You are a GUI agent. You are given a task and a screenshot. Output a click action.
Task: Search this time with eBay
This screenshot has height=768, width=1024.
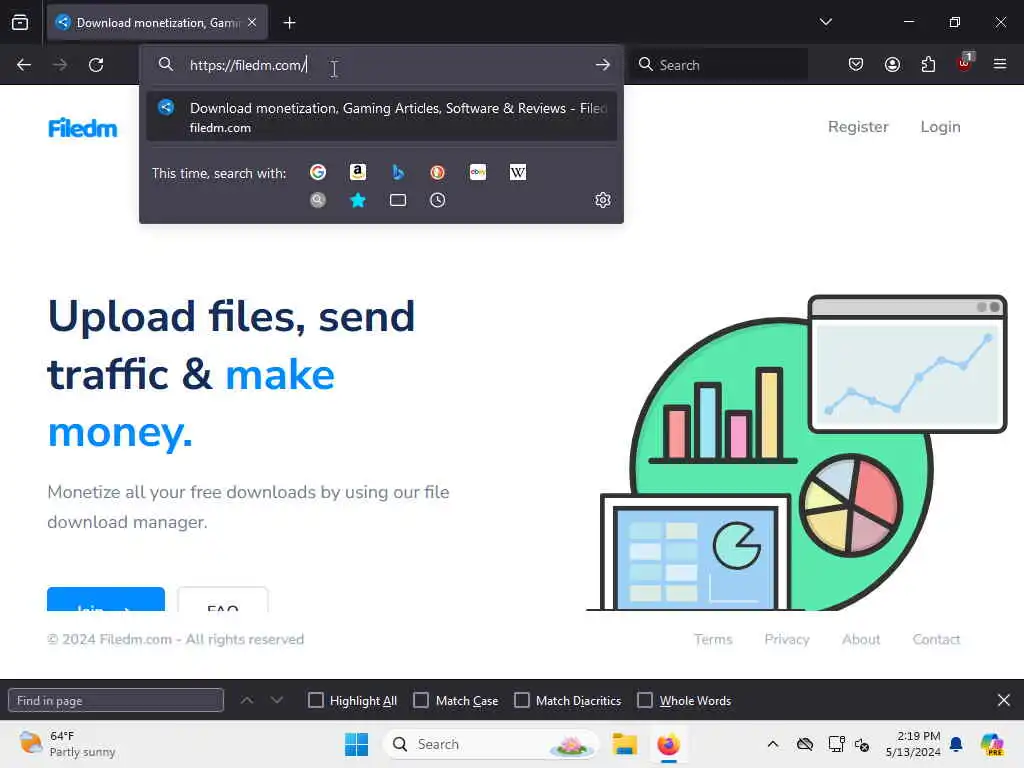478,172
